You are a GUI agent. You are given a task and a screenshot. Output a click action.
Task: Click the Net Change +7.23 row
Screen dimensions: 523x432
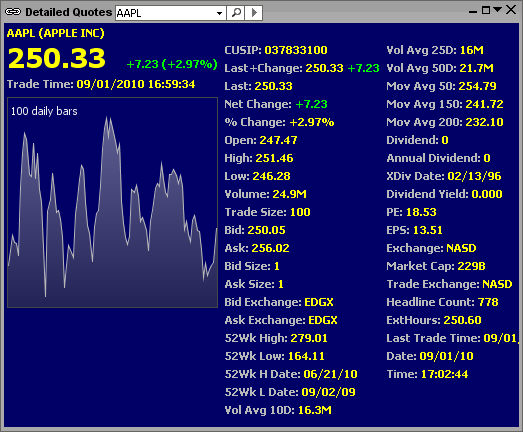pos(276,104)
